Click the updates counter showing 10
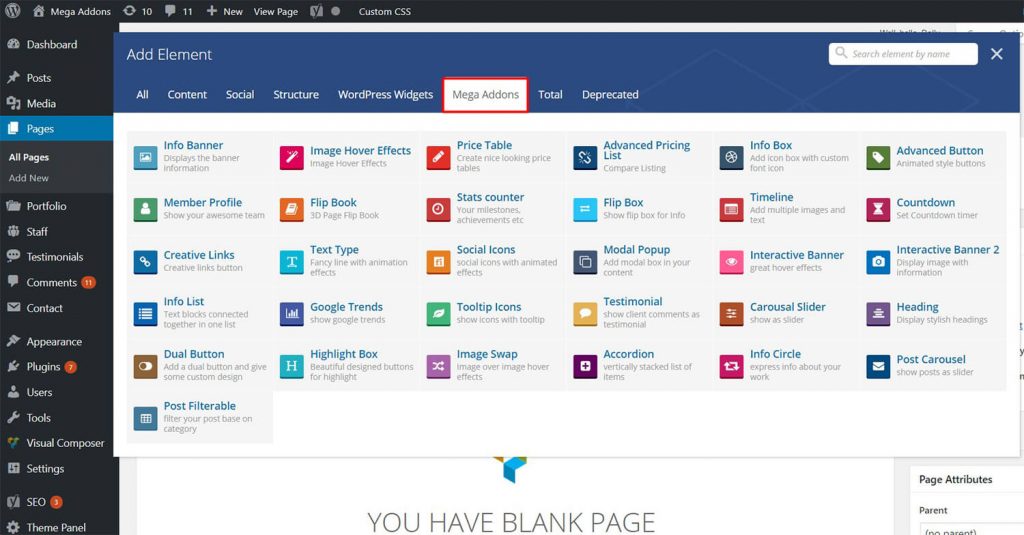1024x535 pixels. pos(138,11)
